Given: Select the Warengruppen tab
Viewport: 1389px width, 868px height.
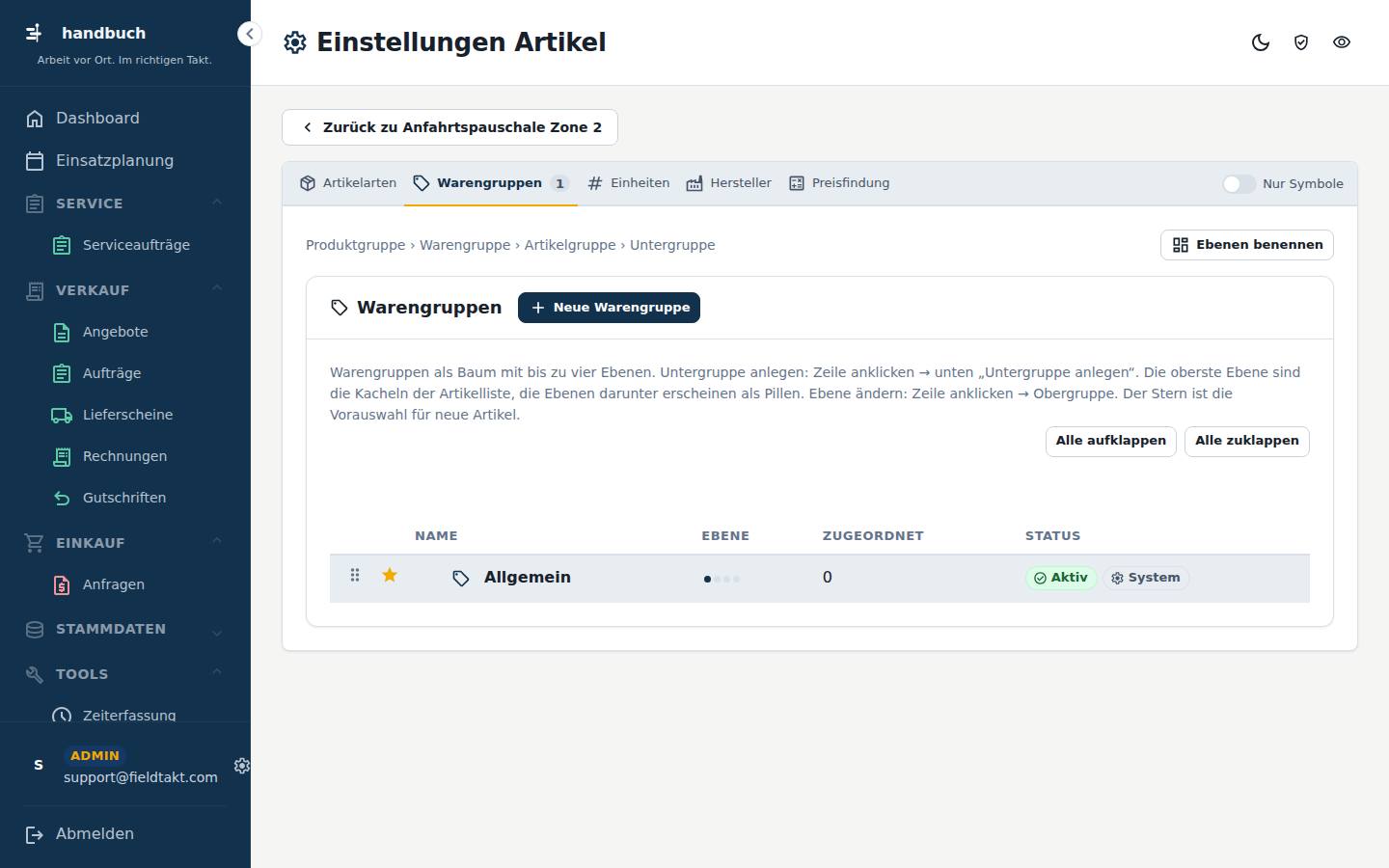Looking at the screenshot, I should click(x=491, y=183).
